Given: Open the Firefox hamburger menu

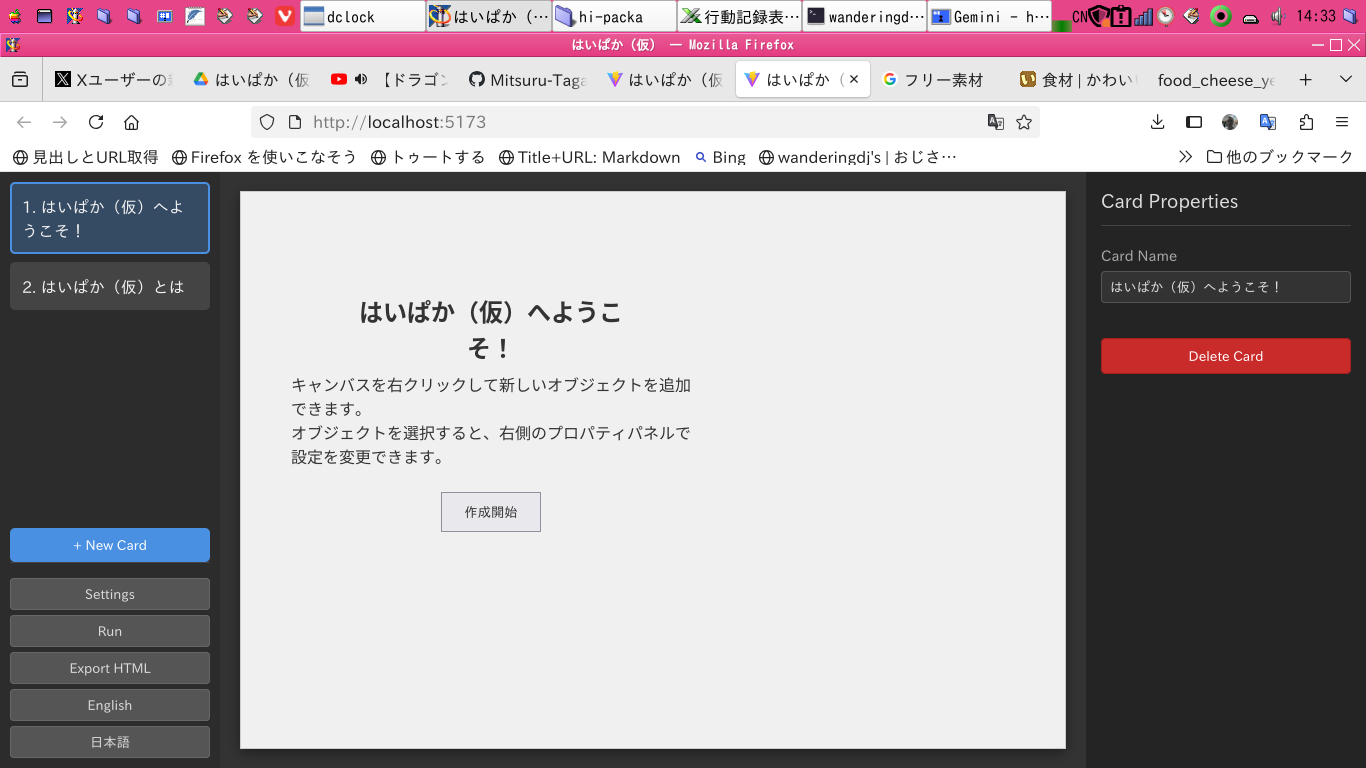Looking at the screenshot, I should (1342, 122).
